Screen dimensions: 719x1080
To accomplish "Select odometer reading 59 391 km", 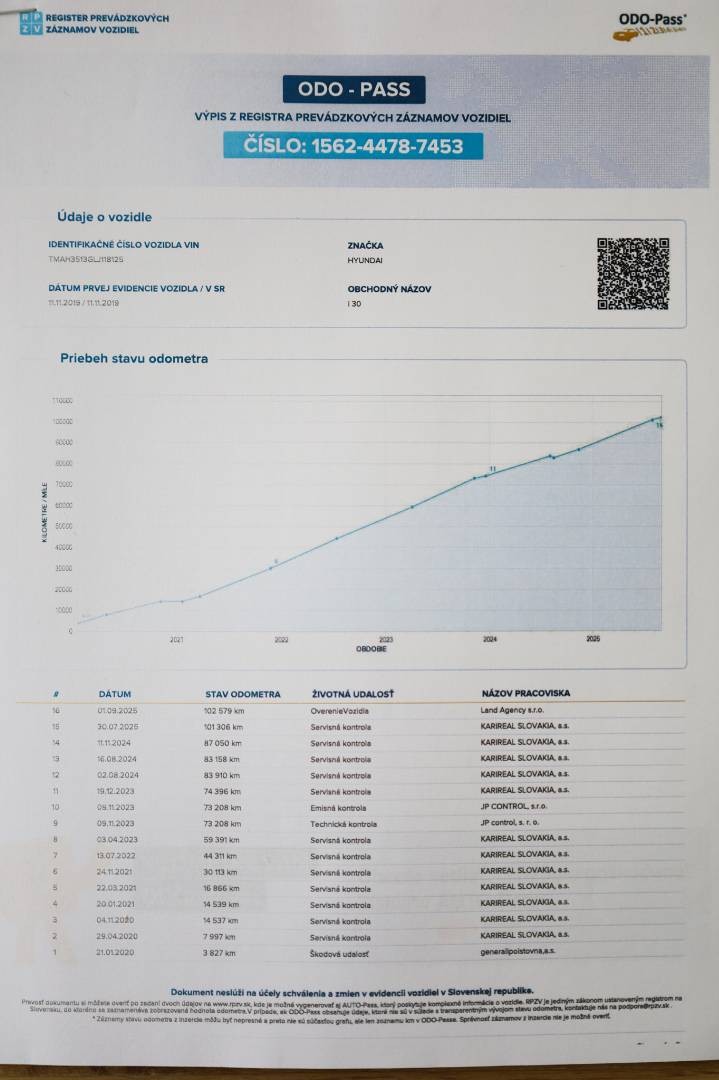I will 221,840.
